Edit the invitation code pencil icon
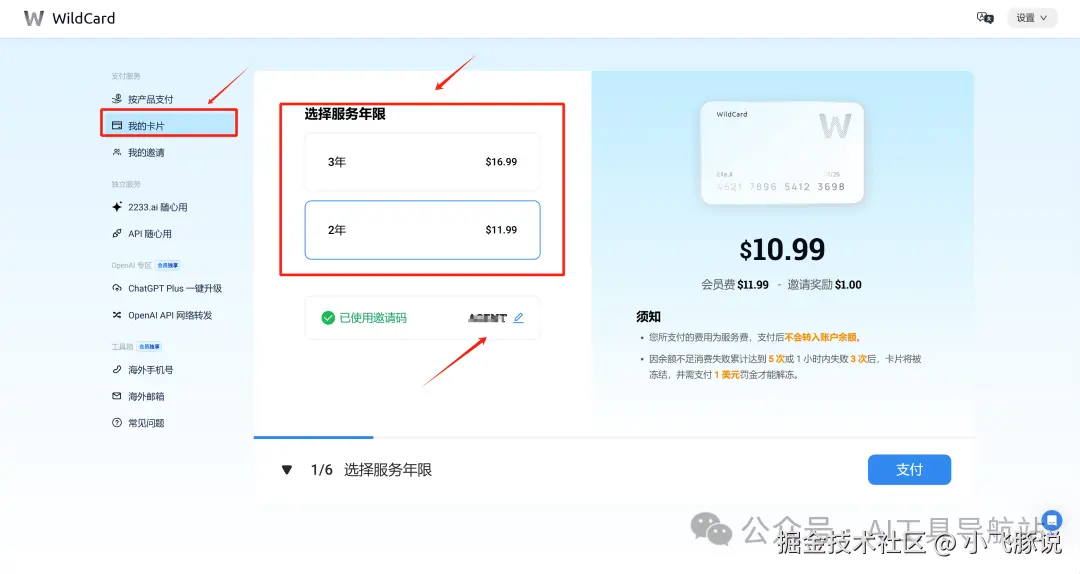 click(x=519, y=318)
